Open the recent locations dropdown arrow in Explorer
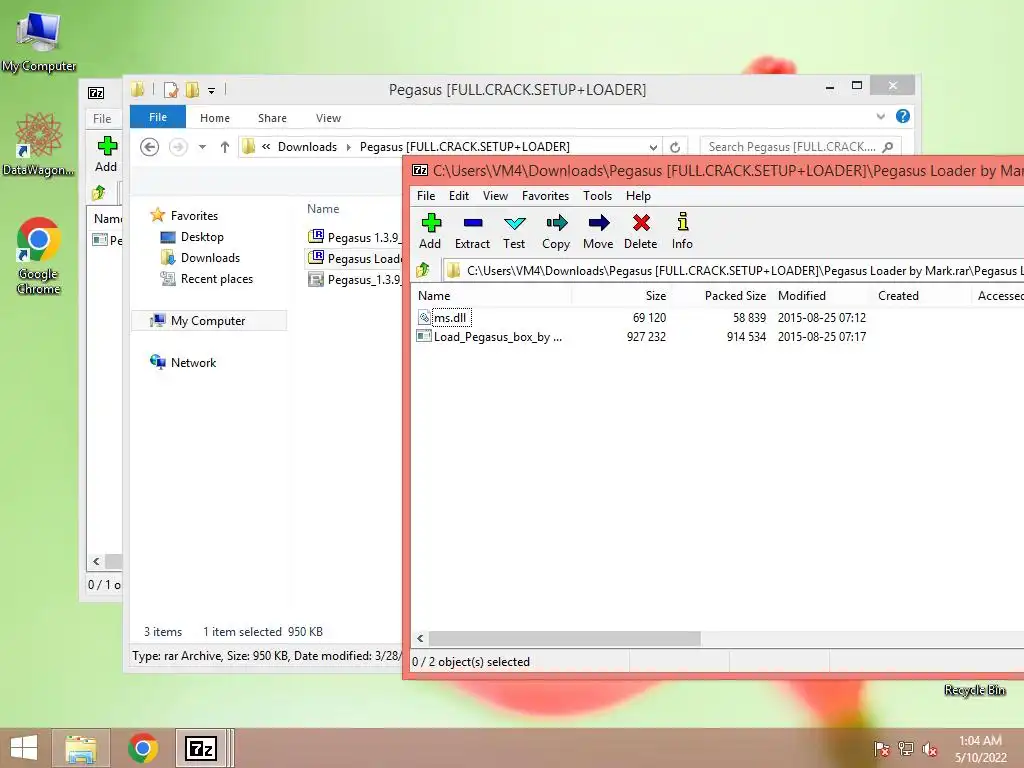Screen dimensions: 1024x768 pos(202,147)
